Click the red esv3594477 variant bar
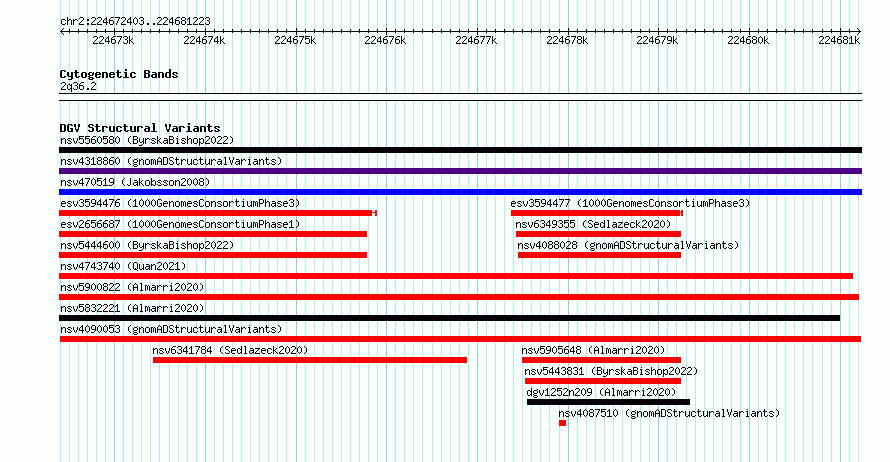 [x=597, y=213]
